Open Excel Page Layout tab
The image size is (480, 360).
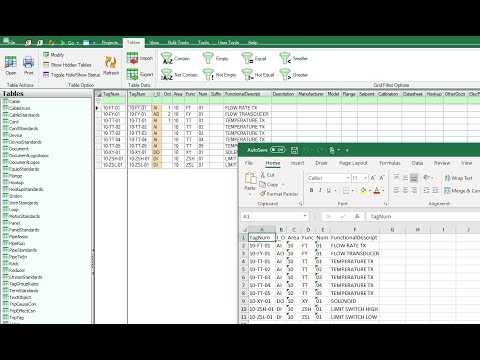click(x=353, y=163)
